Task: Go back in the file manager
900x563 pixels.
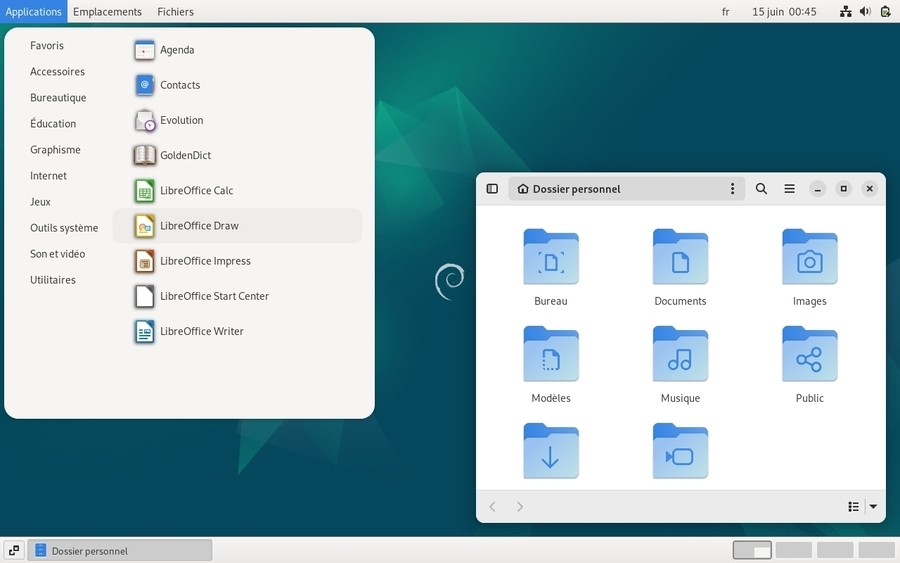Action: click(x=492, y=506)
